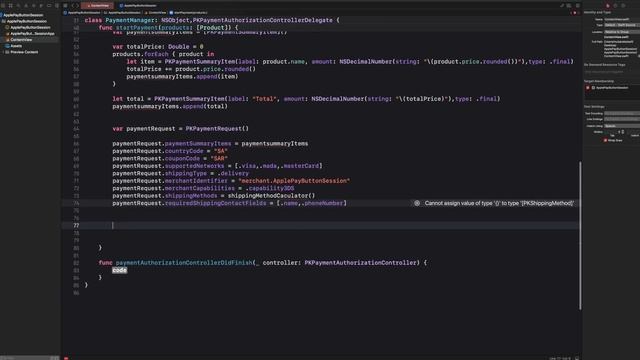
Task: Go back with editor navigation arrow
Action: [x=73, y=6]
